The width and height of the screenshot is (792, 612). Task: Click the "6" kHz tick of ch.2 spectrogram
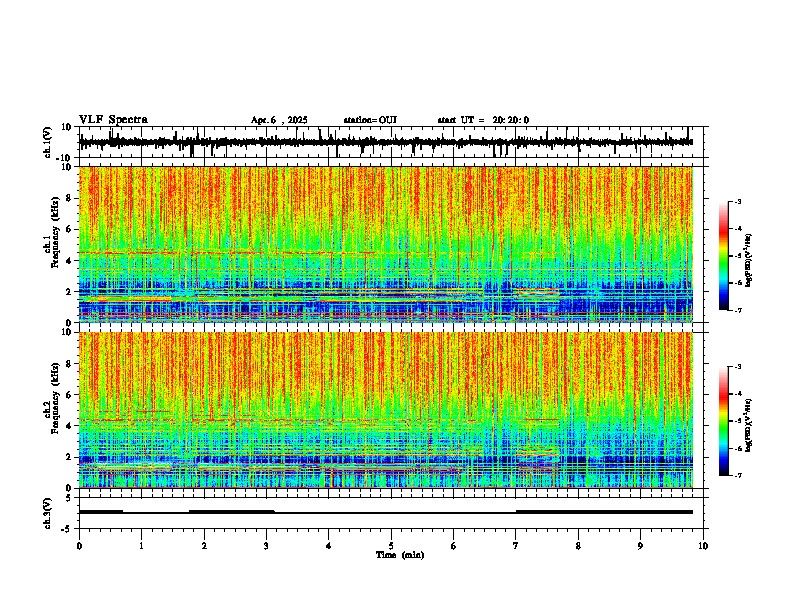pyautogui.click(x=69, y=395)
